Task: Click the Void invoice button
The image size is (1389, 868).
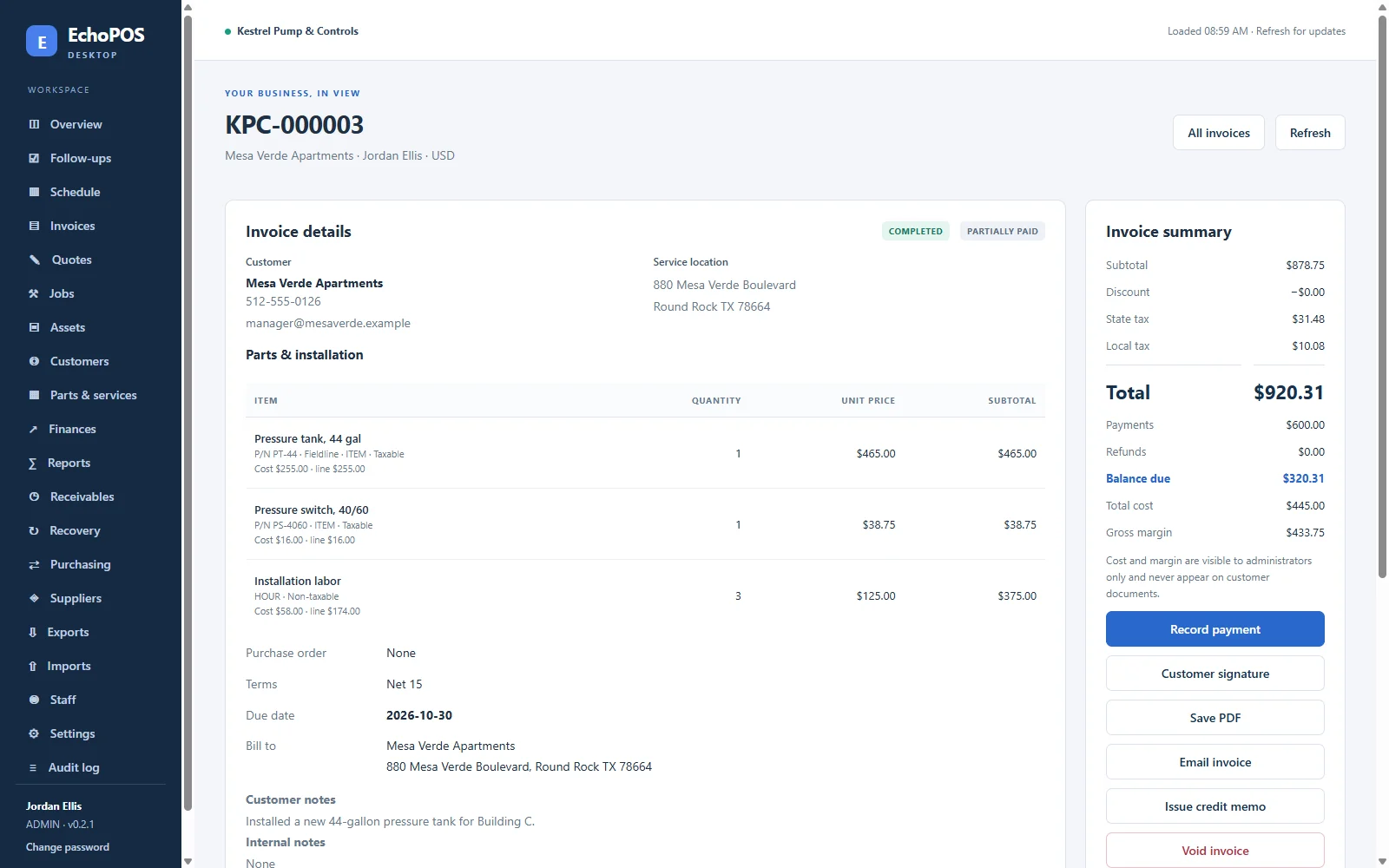Action: click(x=1215, y=851)
